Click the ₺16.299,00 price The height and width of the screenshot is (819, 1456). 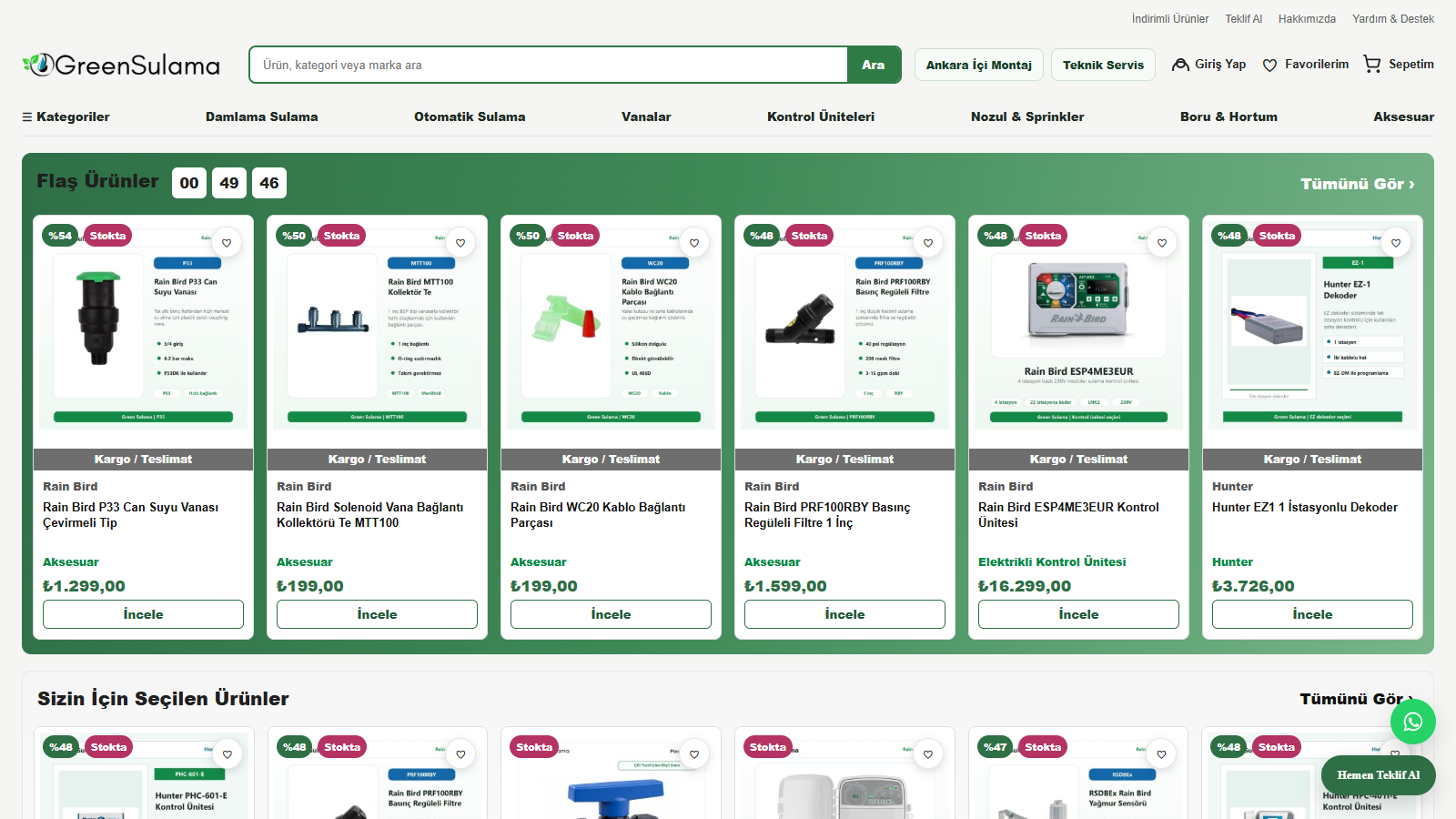(1025, 586)
